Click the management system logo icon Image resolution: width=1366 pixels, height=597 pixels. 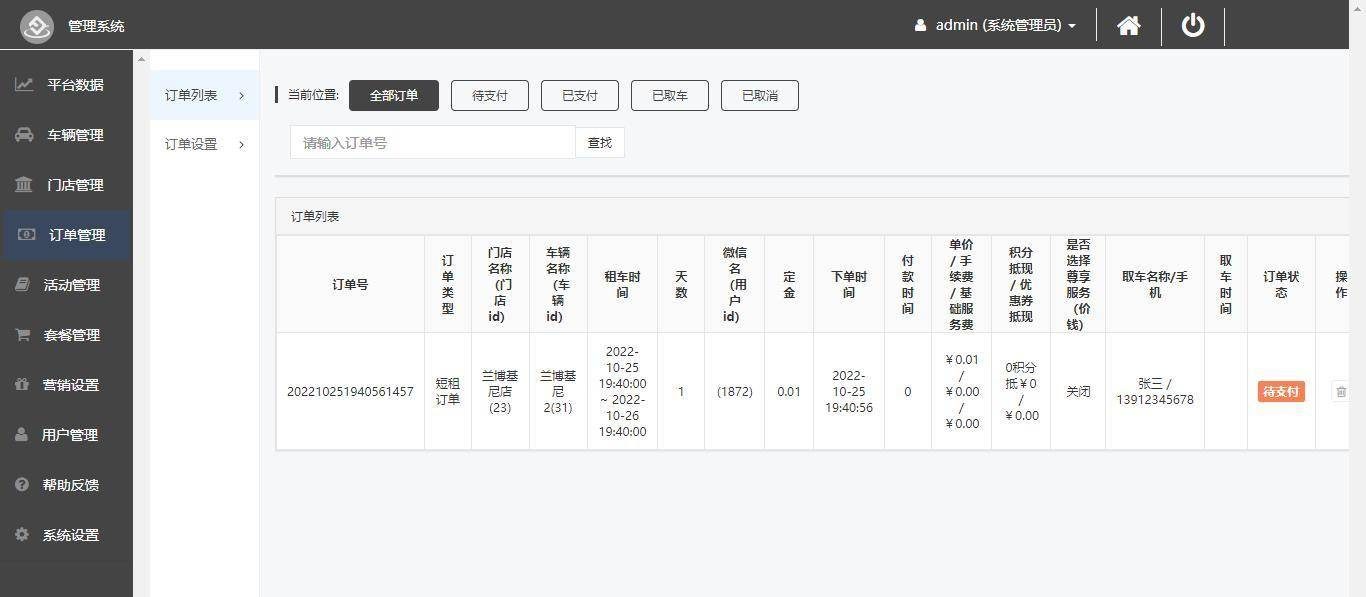[x=37, y=26]
